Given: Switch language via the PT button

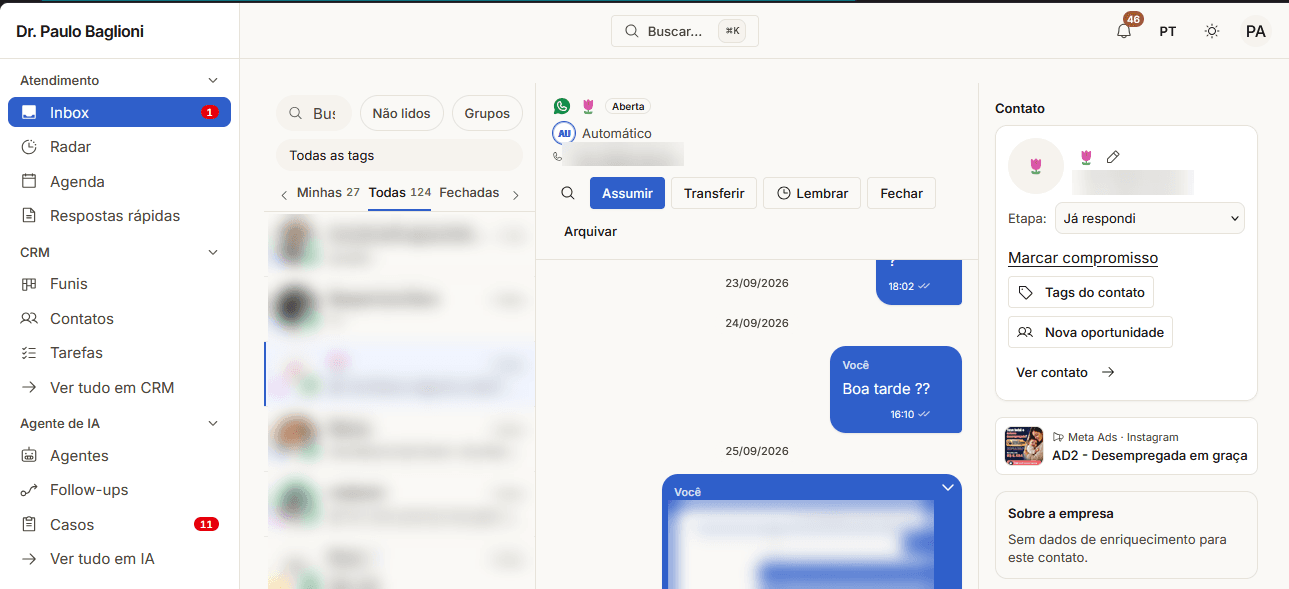Looking at the screenshot, I should point(1168,31).
